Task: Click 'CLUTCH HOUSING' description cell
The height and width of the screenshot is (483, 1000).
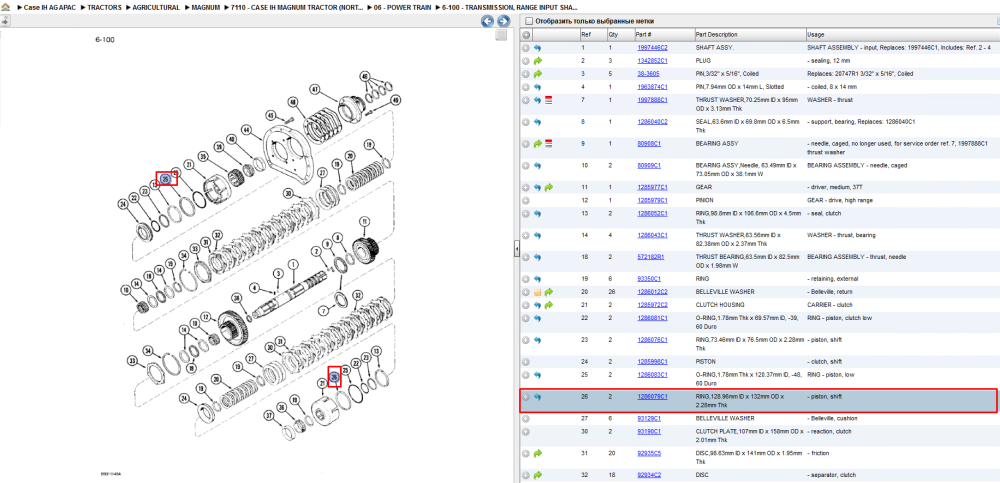Action: (719, 305)
